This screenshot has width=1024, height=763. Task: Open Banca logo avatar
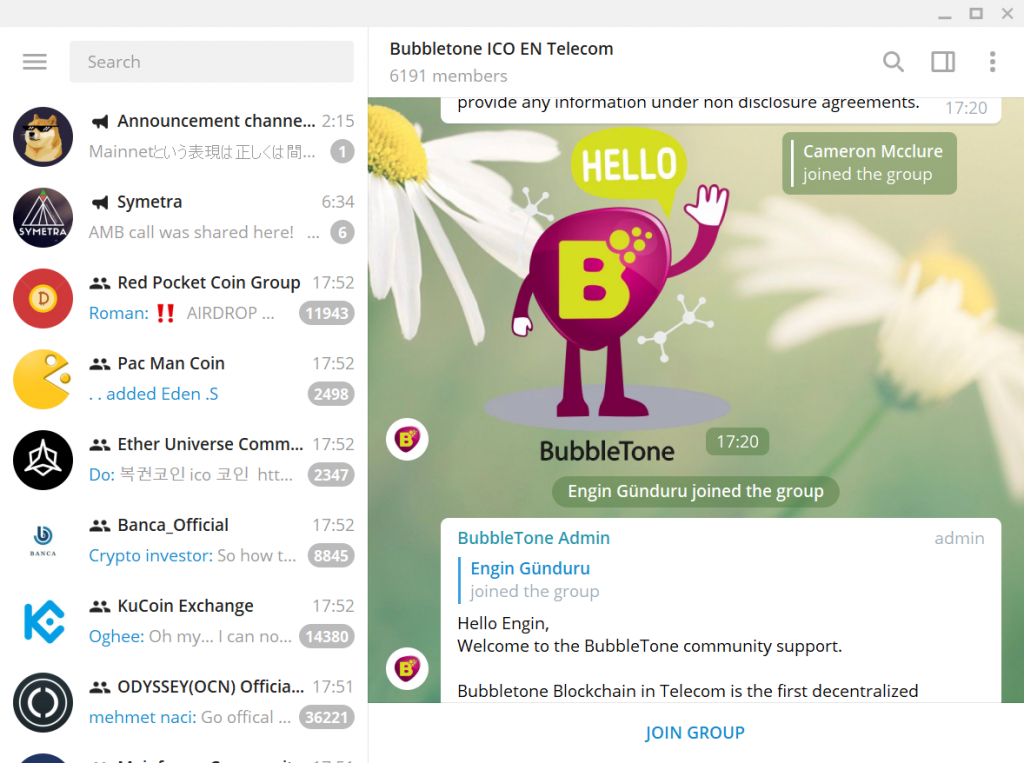pyautogui.click(x=43, y=541)
